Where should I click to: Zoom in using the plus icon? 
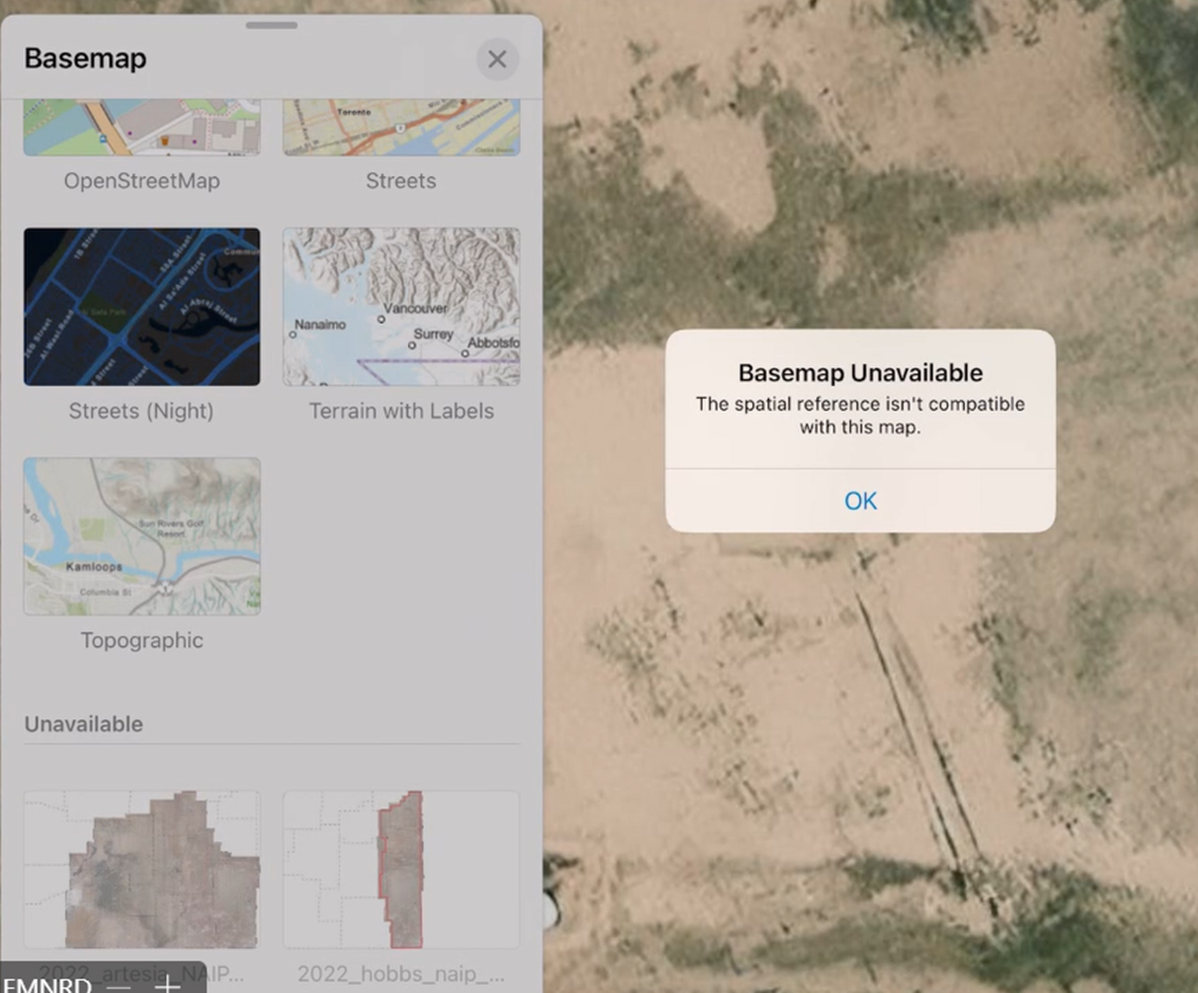point(166,985)
